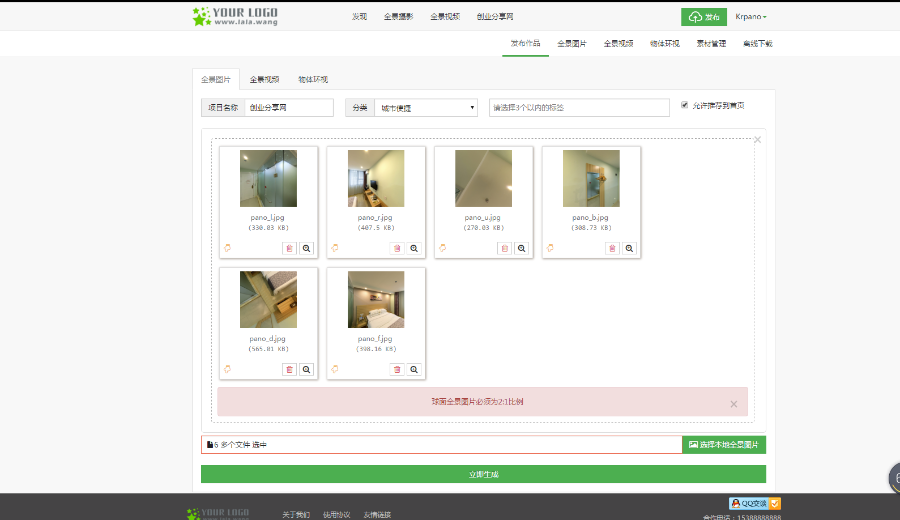This screenshot has height=520, width=900.
Task: Click the pano_f.jpg file name text
Action: [375, 339]
